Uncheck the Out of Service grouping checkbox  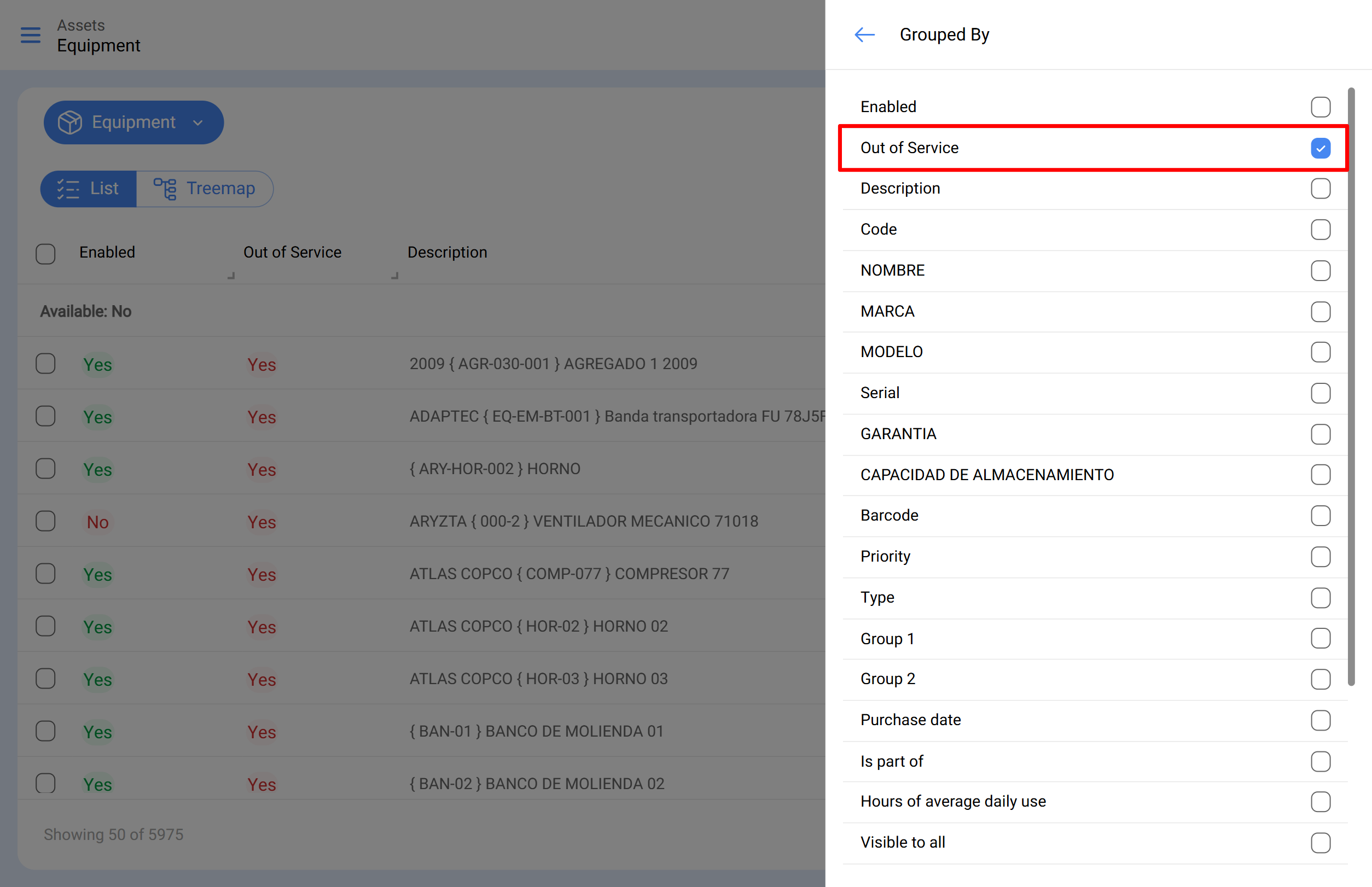click(x=1320, y=148)
